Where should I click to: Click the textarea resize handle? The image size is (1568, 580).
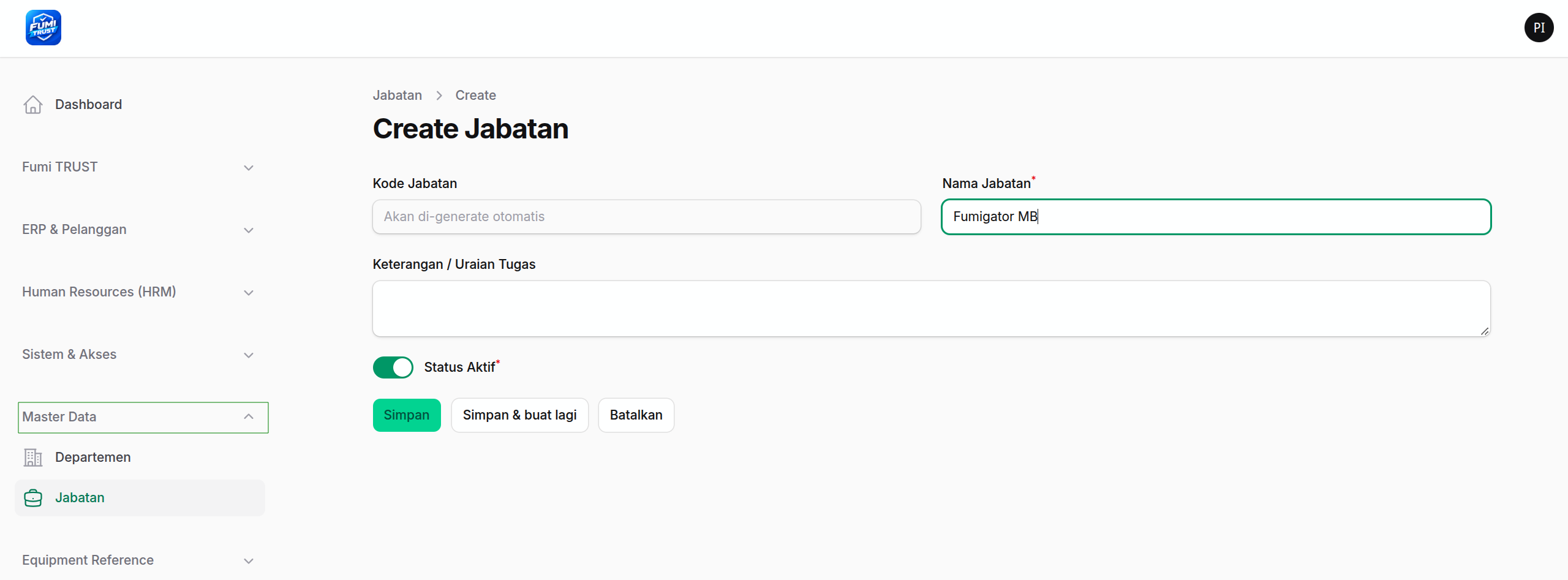1485,331
